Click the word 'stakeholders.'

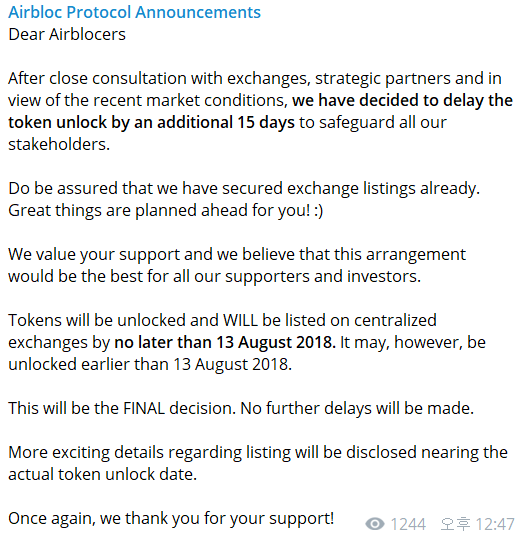[x=59, y=145]
